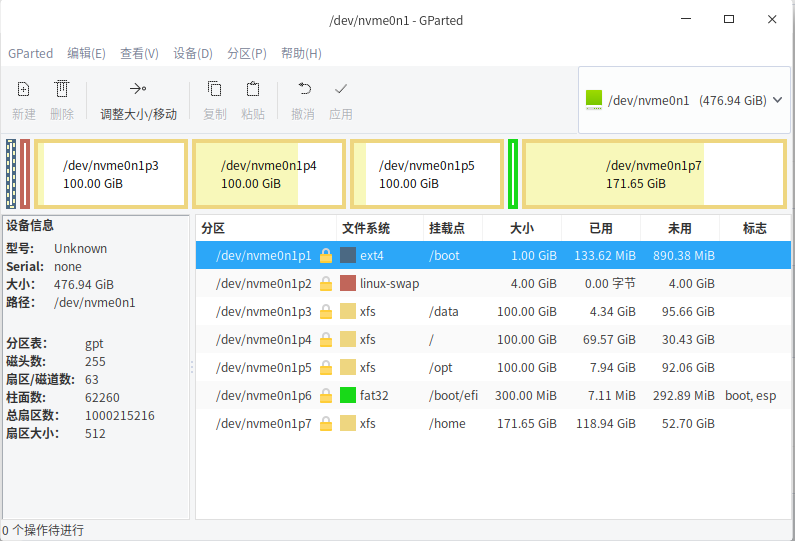The height and width of the screenshot is (541, 795).
Task: Click the Apply operations checkmark icon
Action: click(341, 89)
